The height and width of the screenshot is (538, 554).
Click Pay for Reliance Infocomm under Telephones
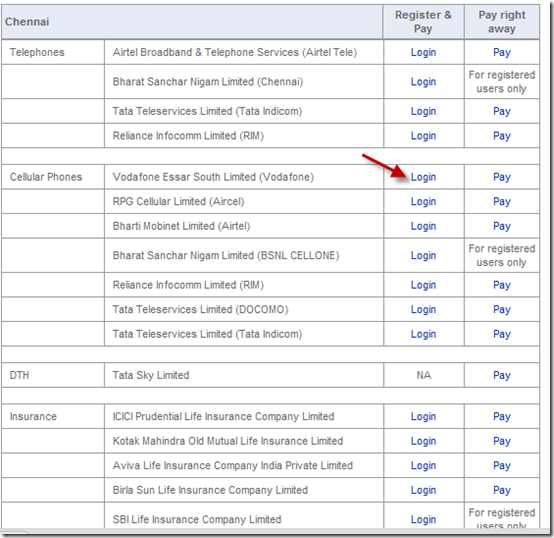[x=502, y=136]
